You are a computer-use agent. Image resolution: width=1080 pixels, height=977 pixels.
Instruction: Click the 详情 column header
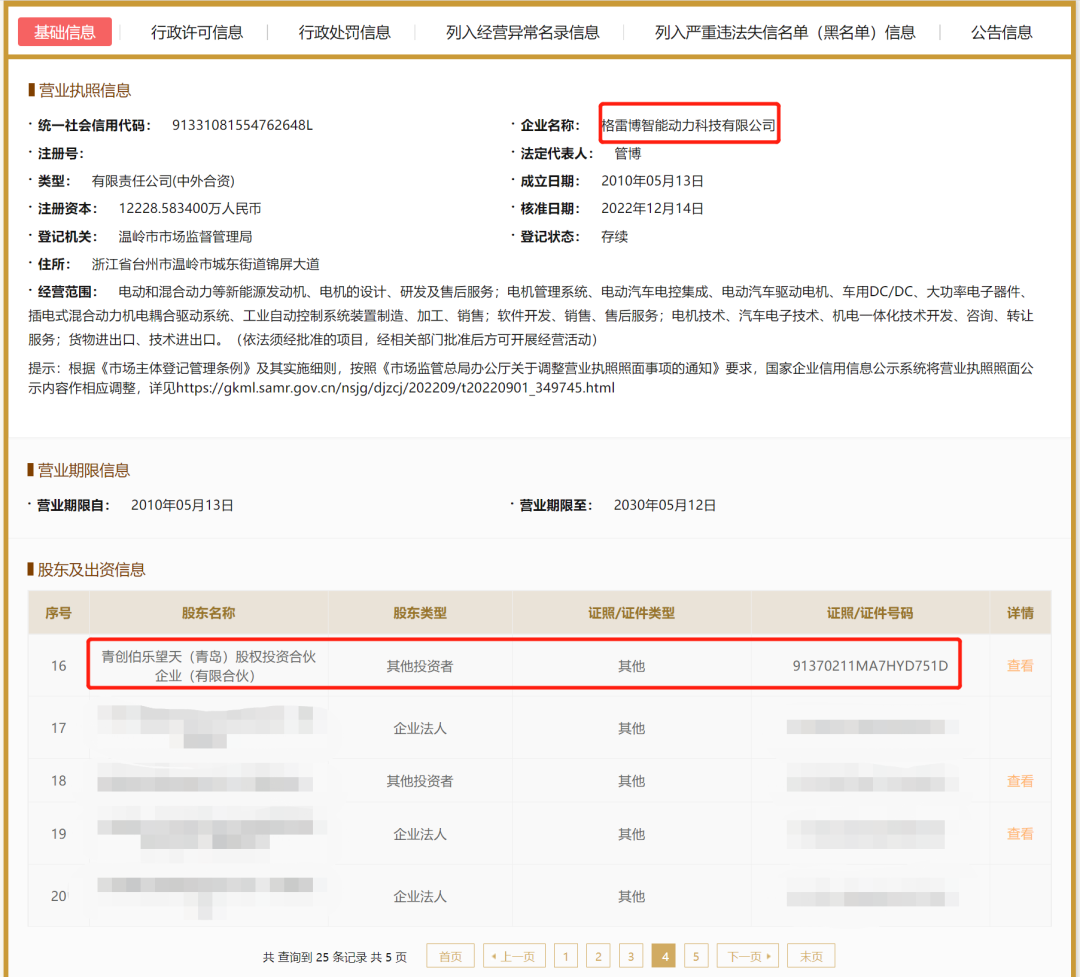(1020, 613)
